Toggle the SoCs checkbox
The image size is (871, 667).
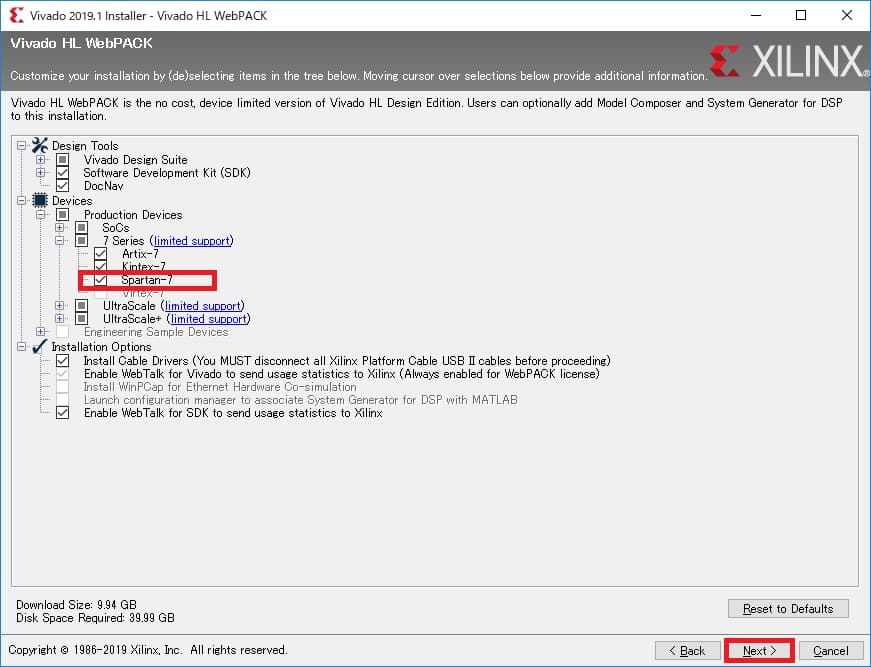pyautogui.click(x=82, y=227)
